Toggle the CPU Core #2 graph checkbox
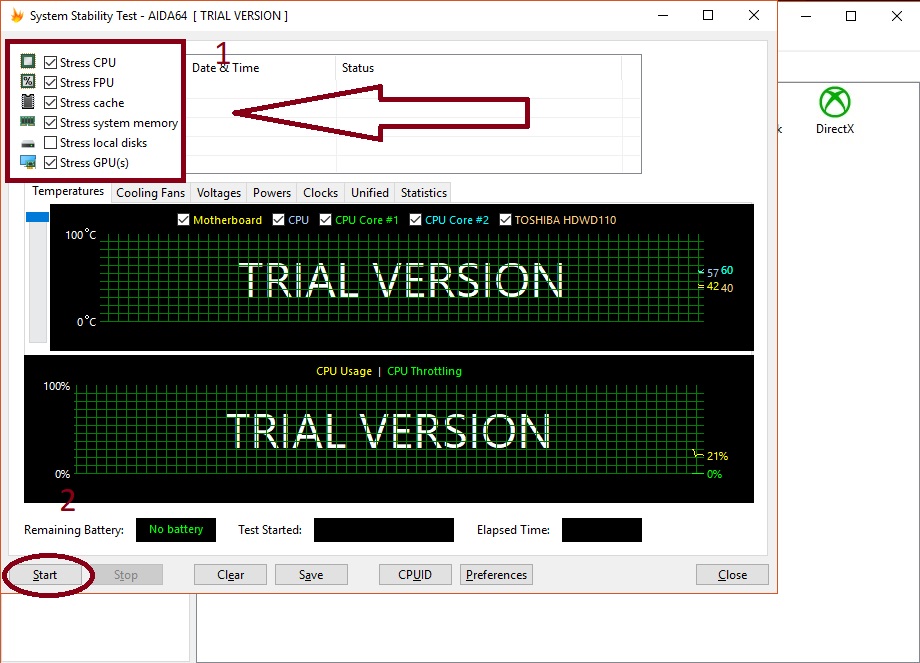 click(x=415, y=219)
